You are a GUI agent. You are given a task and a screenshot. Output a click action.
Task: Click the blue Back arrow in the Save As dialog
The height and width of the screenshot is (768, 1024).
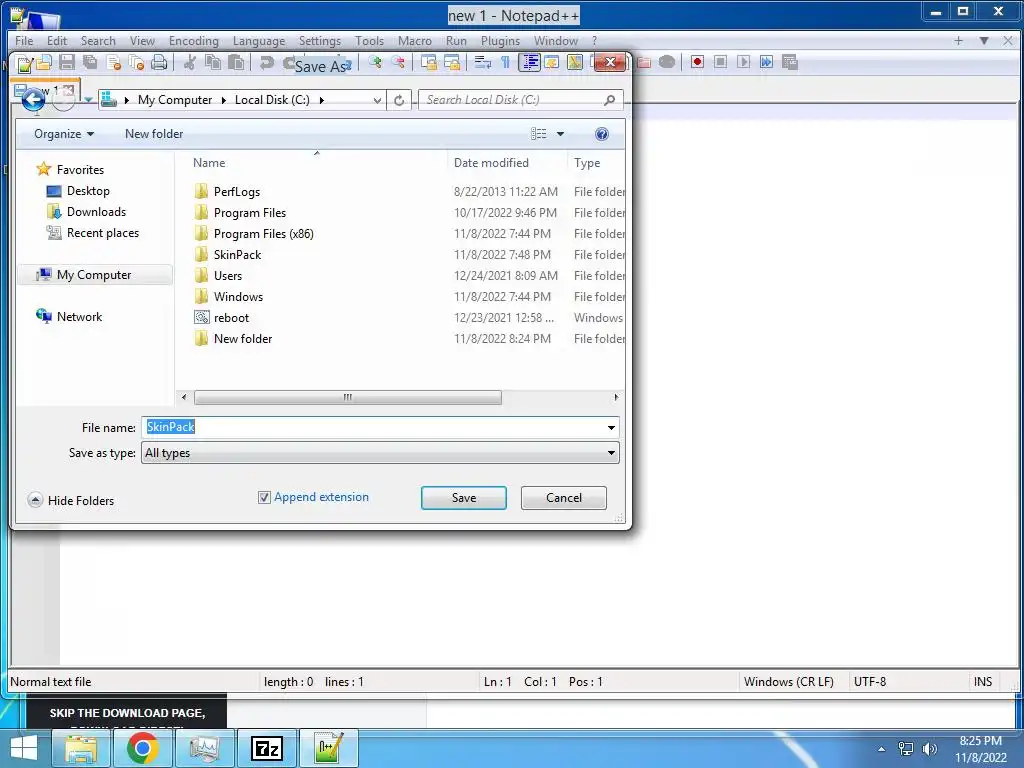(33, 100)
